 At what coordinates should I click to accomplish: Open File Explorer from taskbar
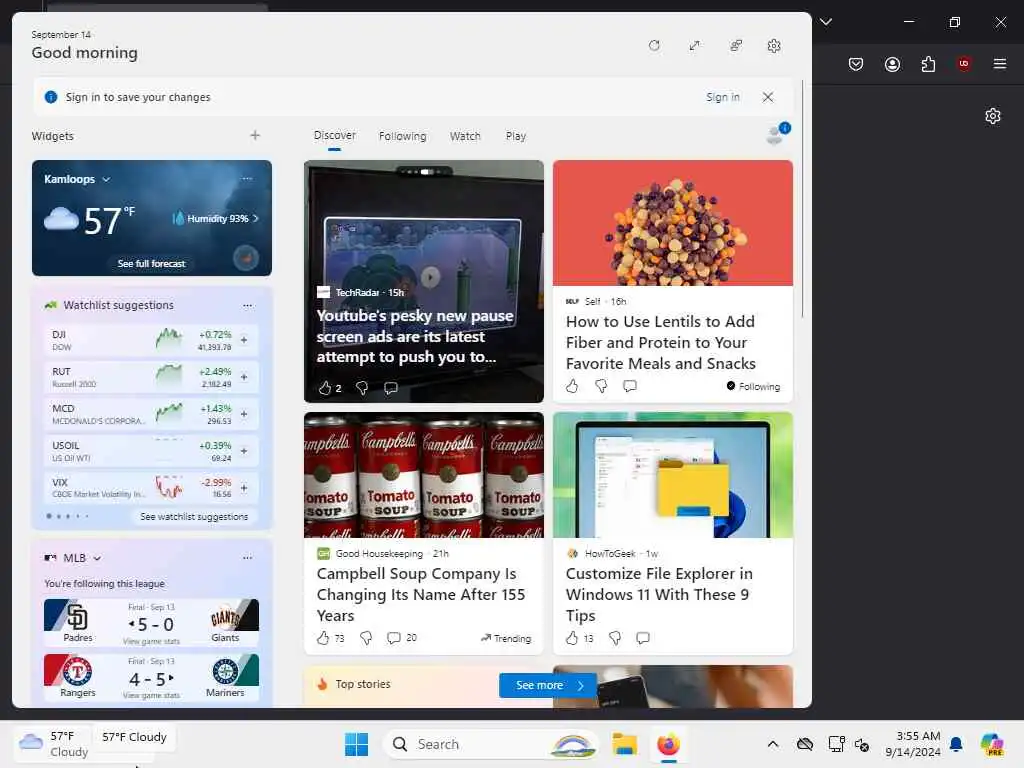[x=624, y=744]
